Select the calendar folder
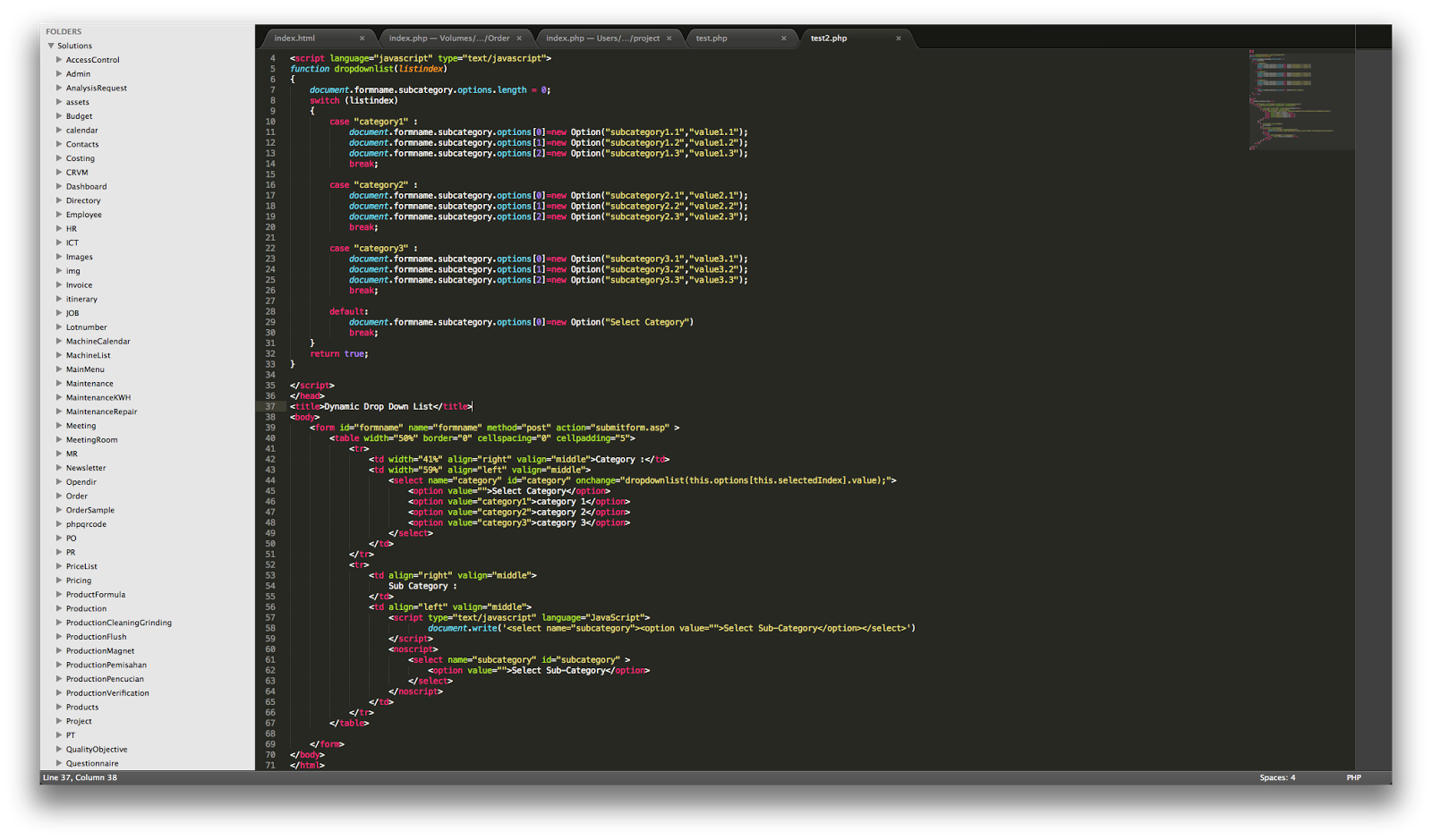1432x840 pixels. click(x=81, y=131)
